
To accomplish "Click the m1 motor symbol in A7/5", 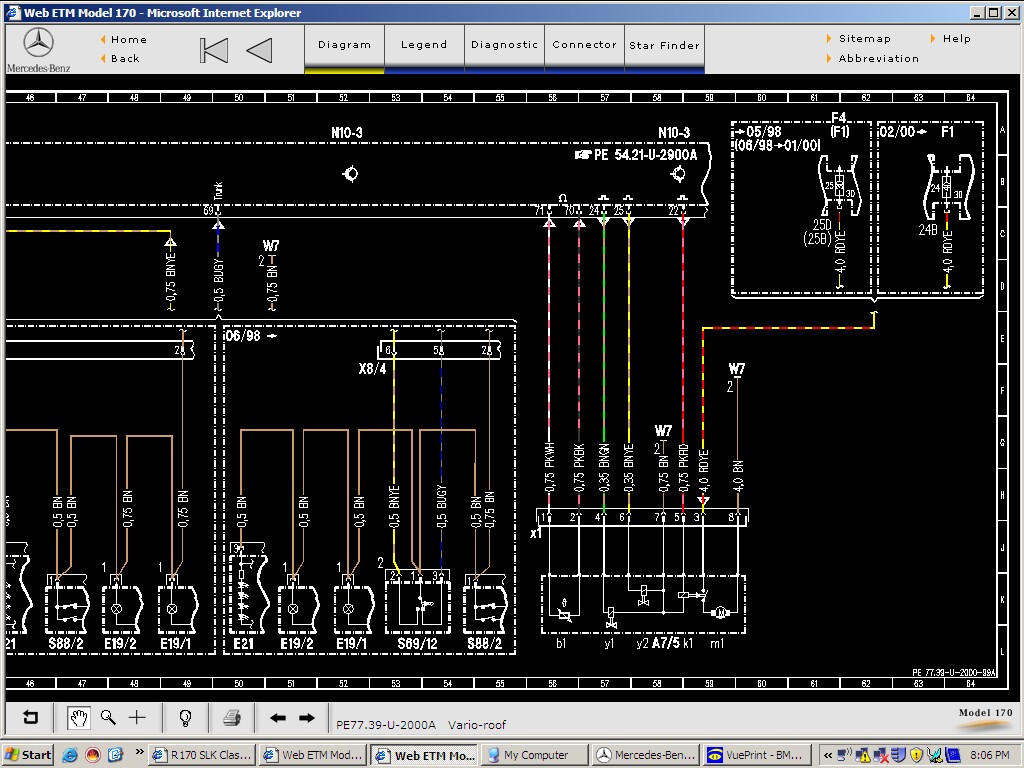I will tap(720, 613).
